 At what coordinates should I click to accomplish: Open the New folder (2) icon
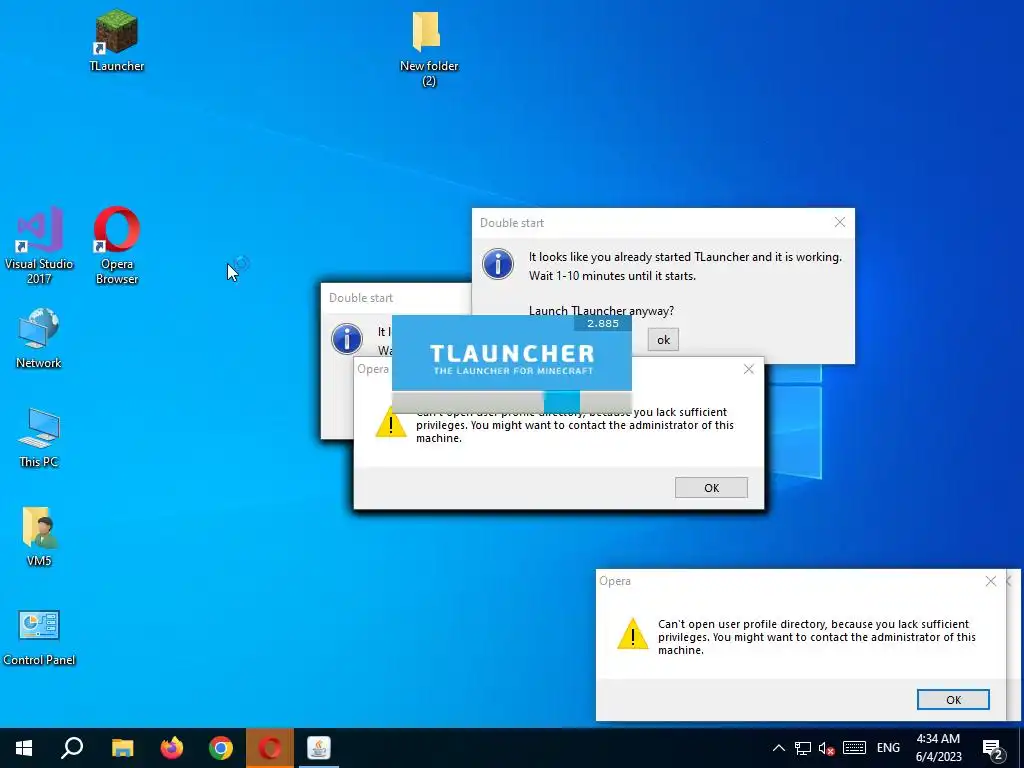coord(428,49)
